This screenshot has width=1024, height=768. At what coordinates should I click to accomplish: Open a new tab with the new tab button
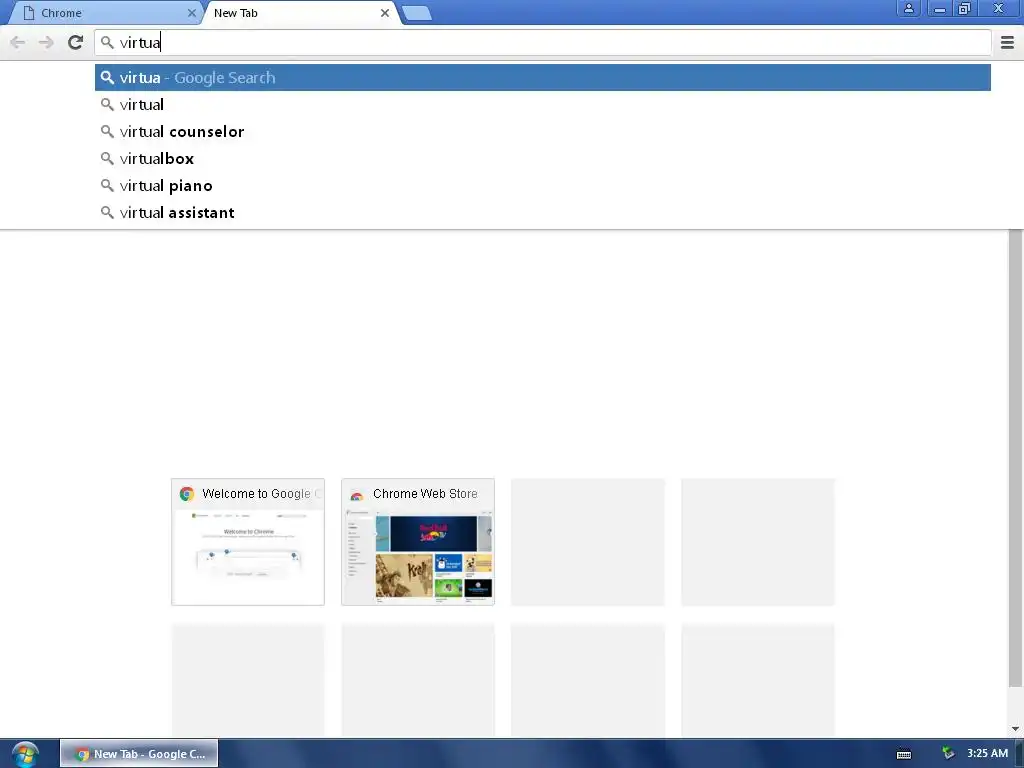coord(416,13)
